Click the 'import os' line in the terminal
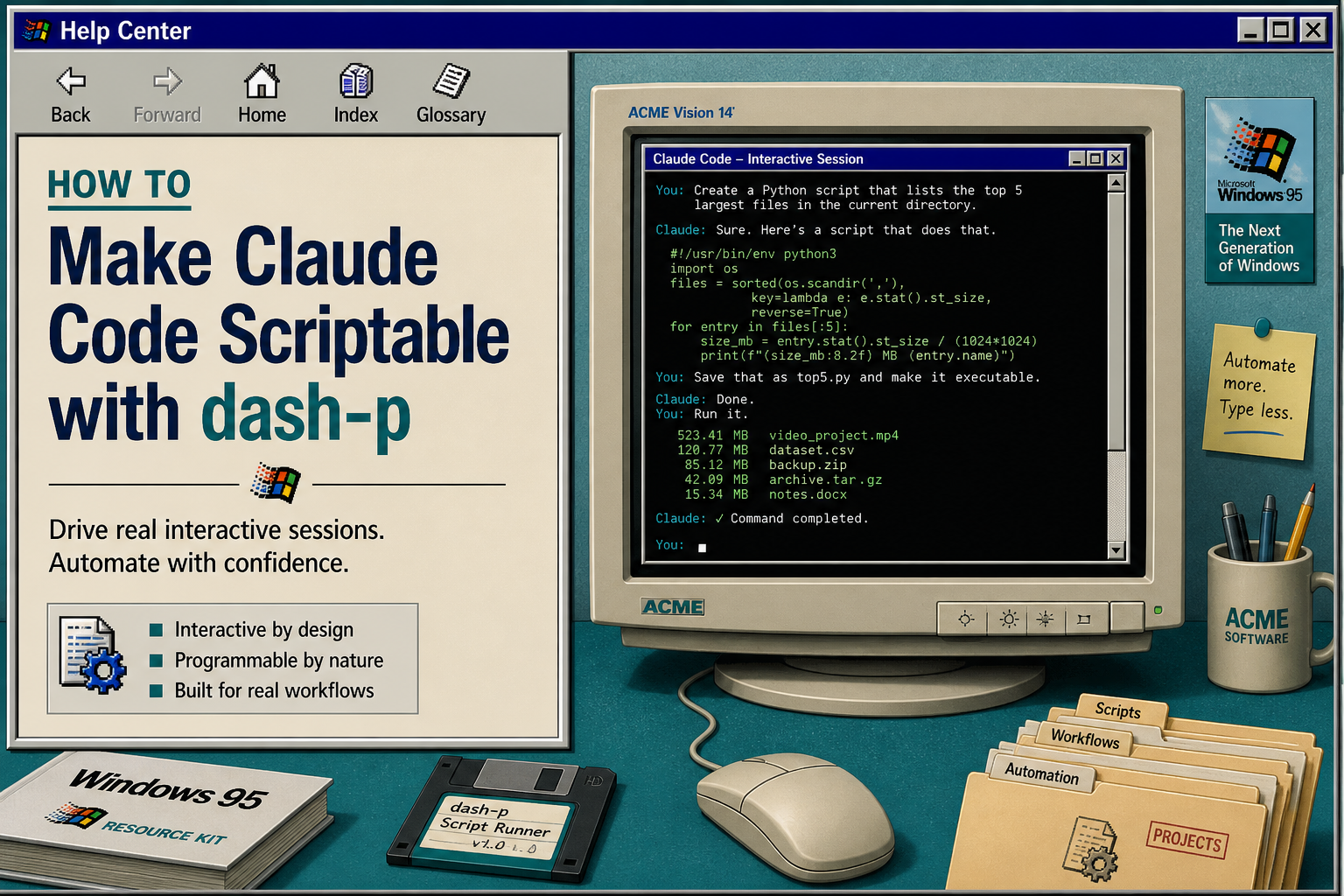Viewport: 1344px width, 896px height. point(704,269)
